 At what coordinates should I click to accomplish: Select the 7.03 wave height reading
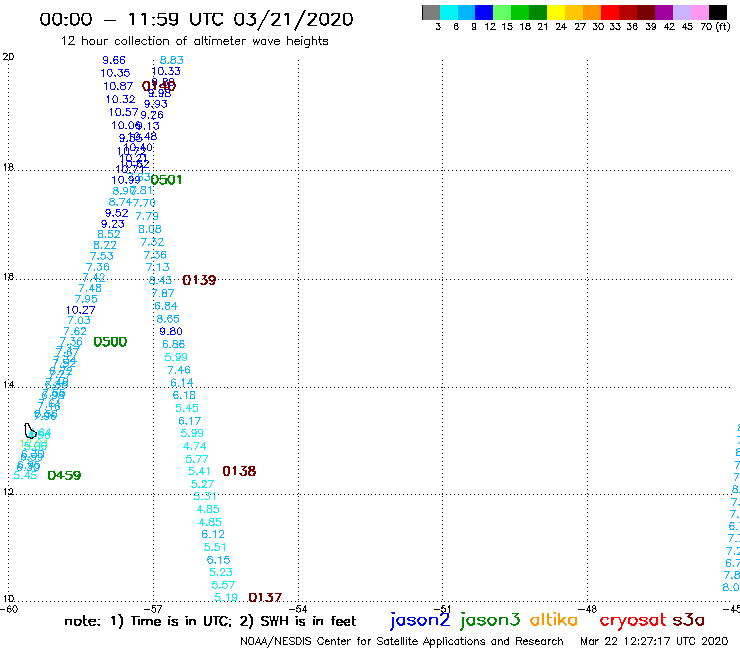[79, 321]
